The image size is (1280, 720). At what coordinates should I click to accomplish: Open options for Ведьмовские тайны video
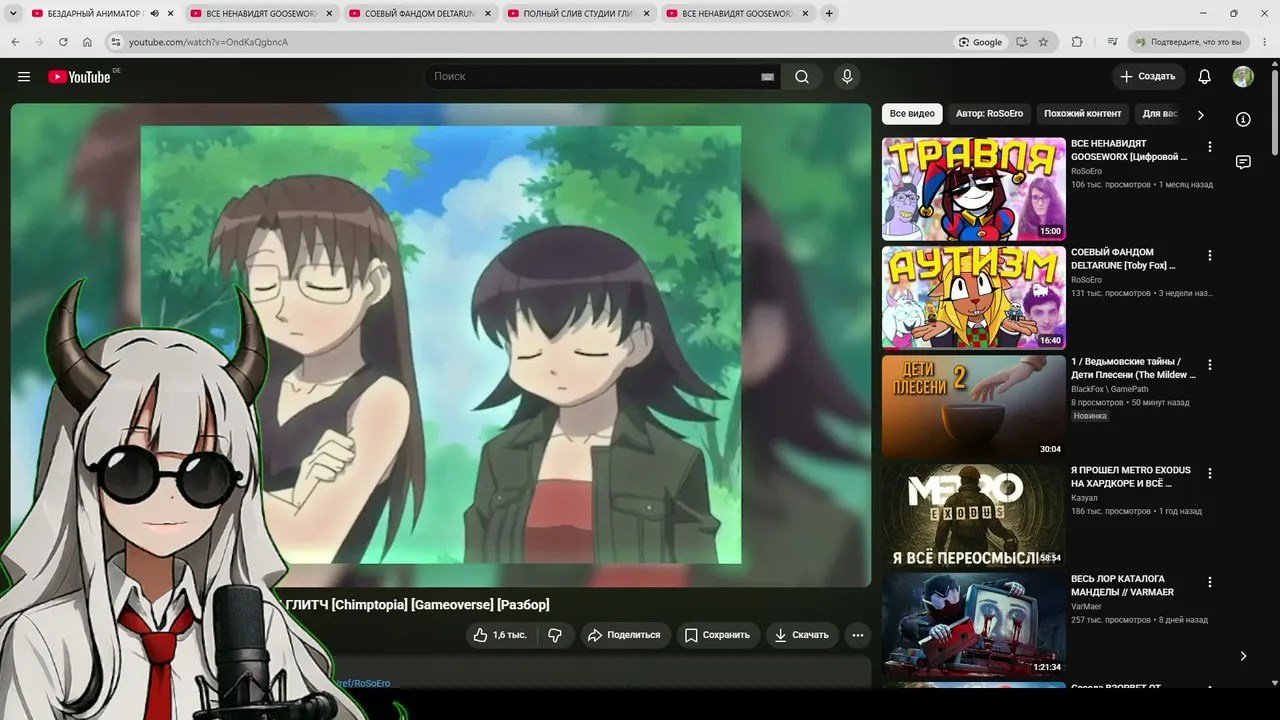[1209, 365]
